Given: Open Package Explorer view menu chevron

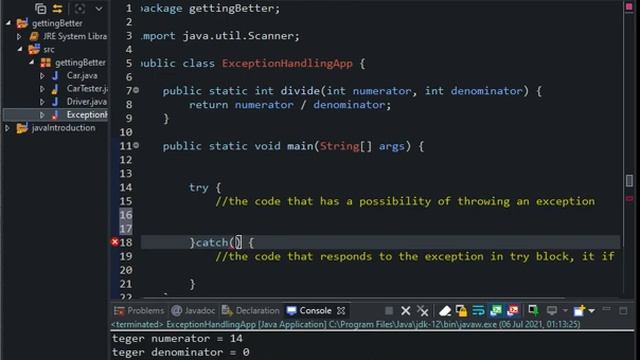Looking at the screenshot, I should coord(99,8).
